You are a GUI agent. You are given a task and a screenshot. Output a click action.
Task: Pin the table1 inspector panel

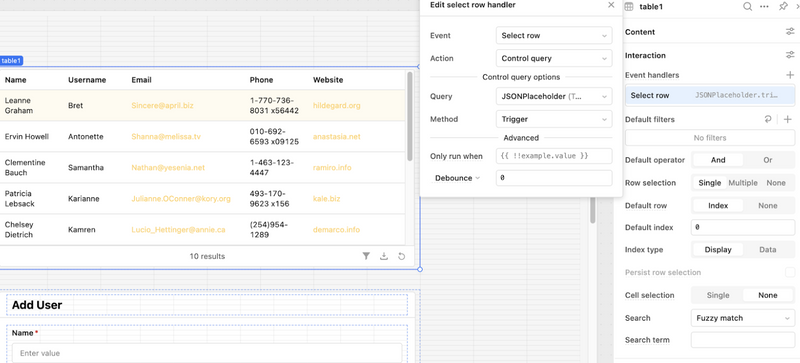click(783, 7)
